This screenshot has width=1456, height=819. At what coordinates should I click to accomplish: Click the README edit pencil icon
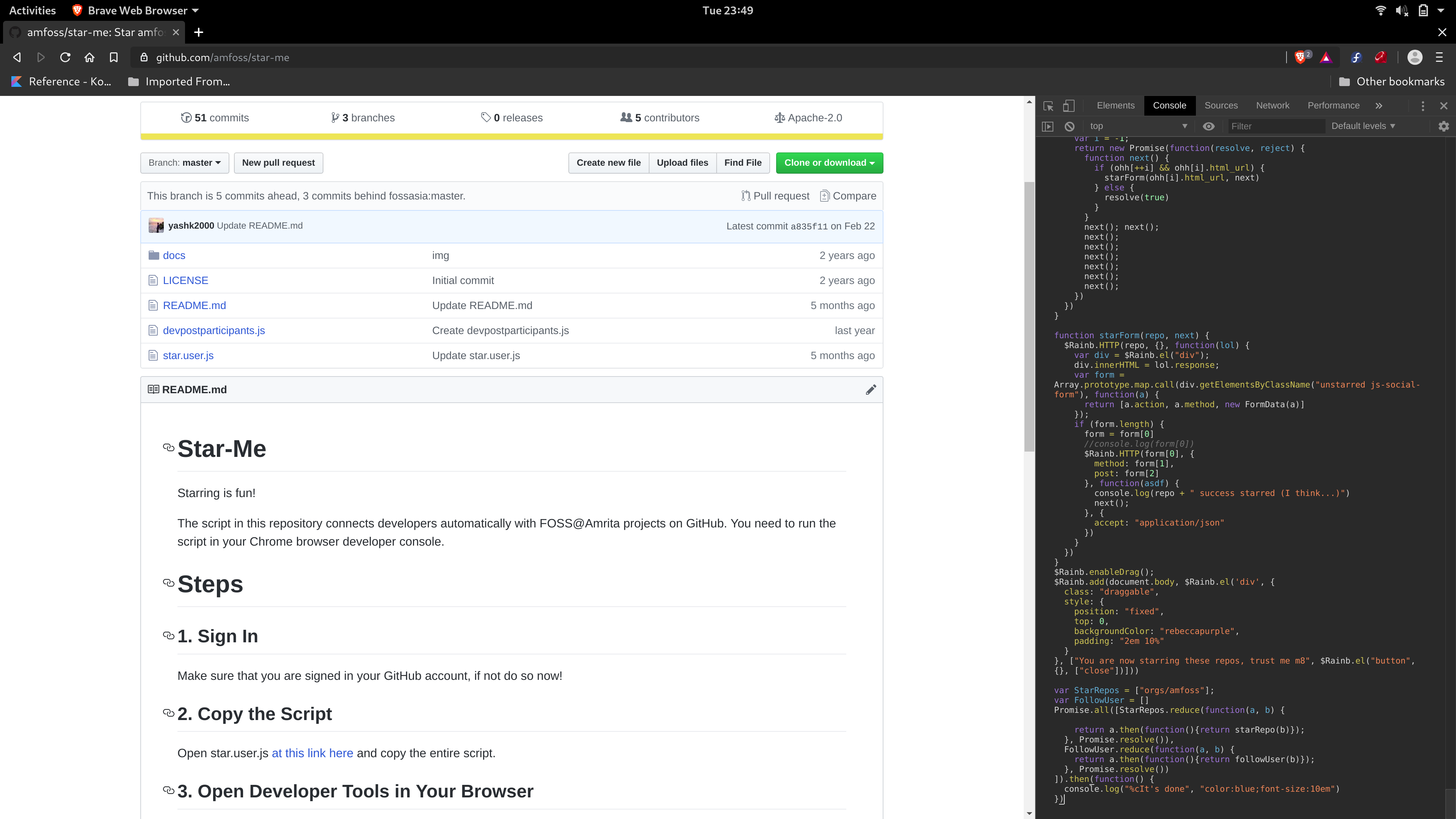(x=871, y=389)
